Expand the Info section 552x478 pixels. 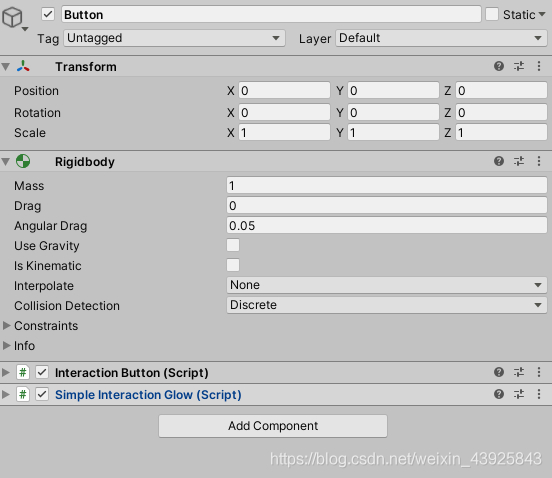(x=6, y=346)
